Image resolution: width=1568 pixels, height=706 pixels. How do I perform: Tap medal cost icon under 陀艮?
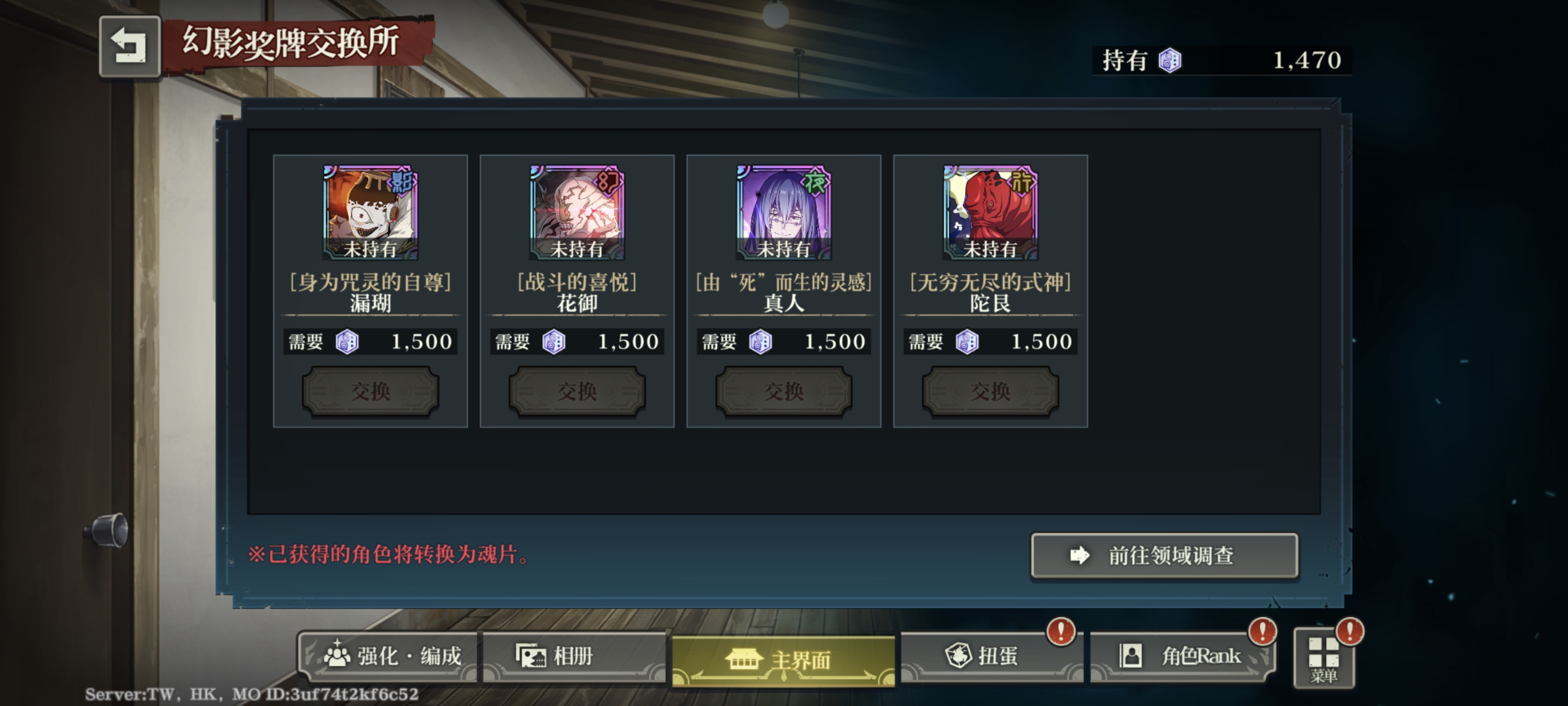click(x=966, y=341)
